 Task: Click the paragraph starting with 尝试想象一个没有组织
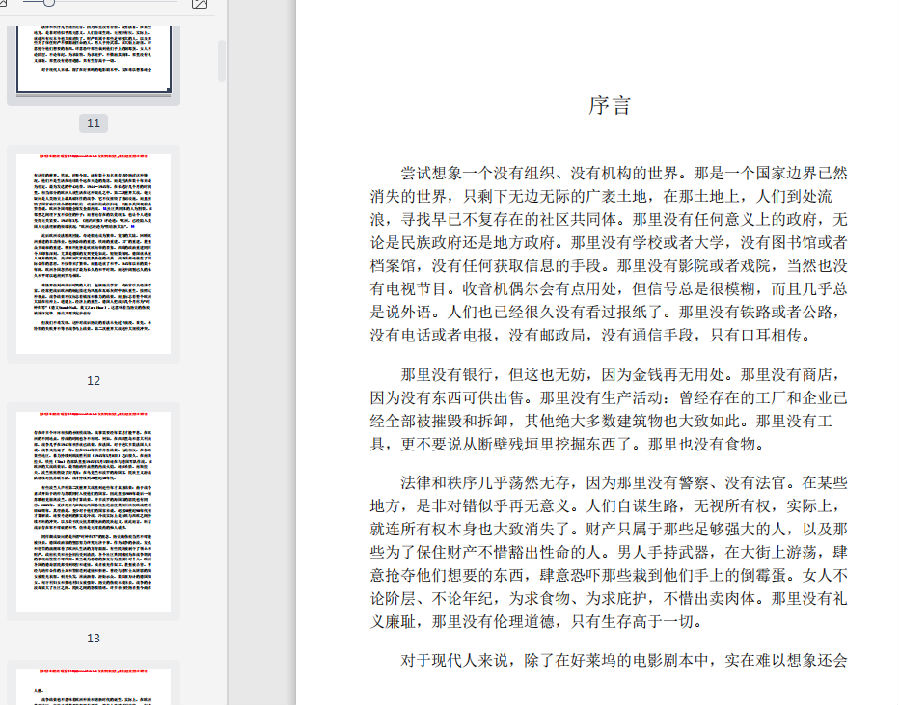(x=608, y=254)
